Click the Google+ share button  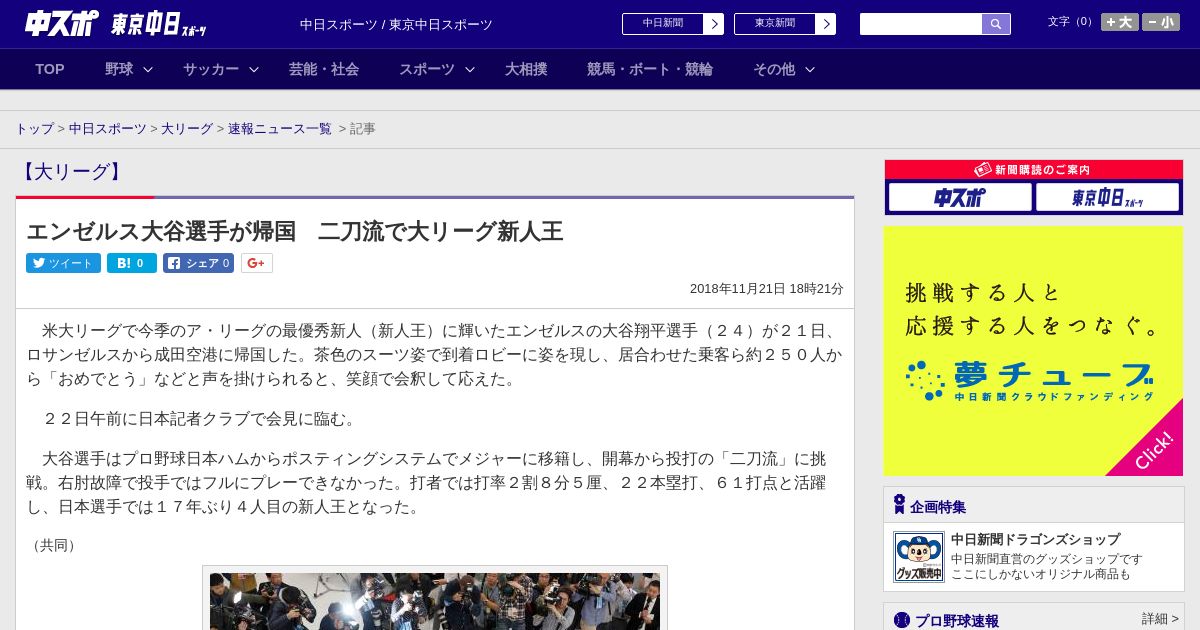point(257,263)
